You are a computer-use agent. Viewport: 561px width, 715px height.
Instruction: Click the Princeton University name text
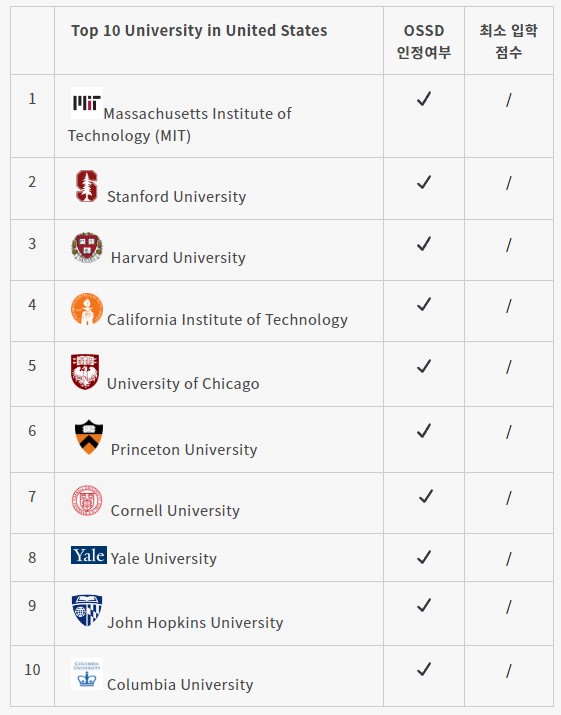(184, 450)
